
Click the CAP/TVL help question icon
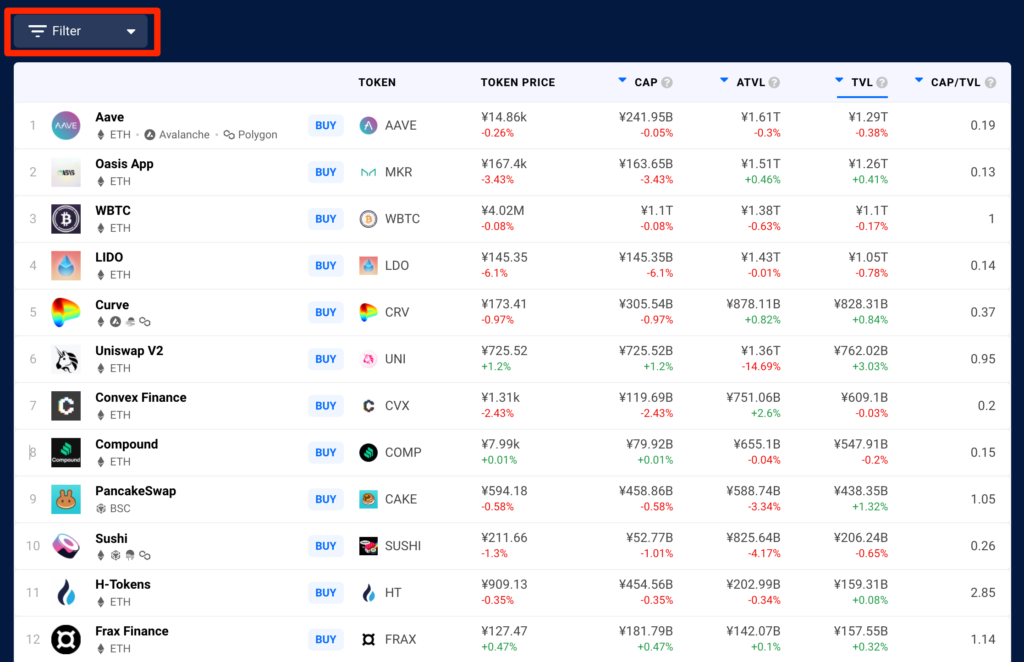[991, 82]
